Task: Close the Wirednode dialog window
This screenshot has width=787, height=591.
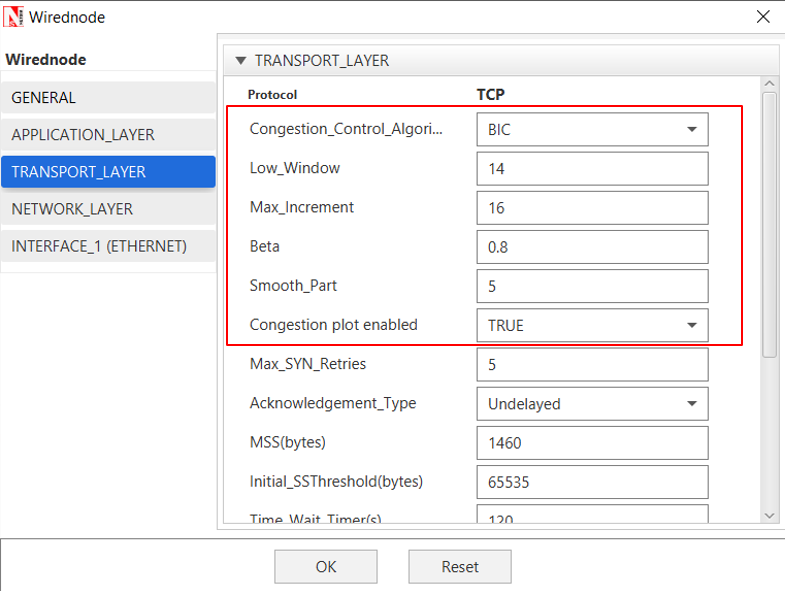Action: [763, 17]
